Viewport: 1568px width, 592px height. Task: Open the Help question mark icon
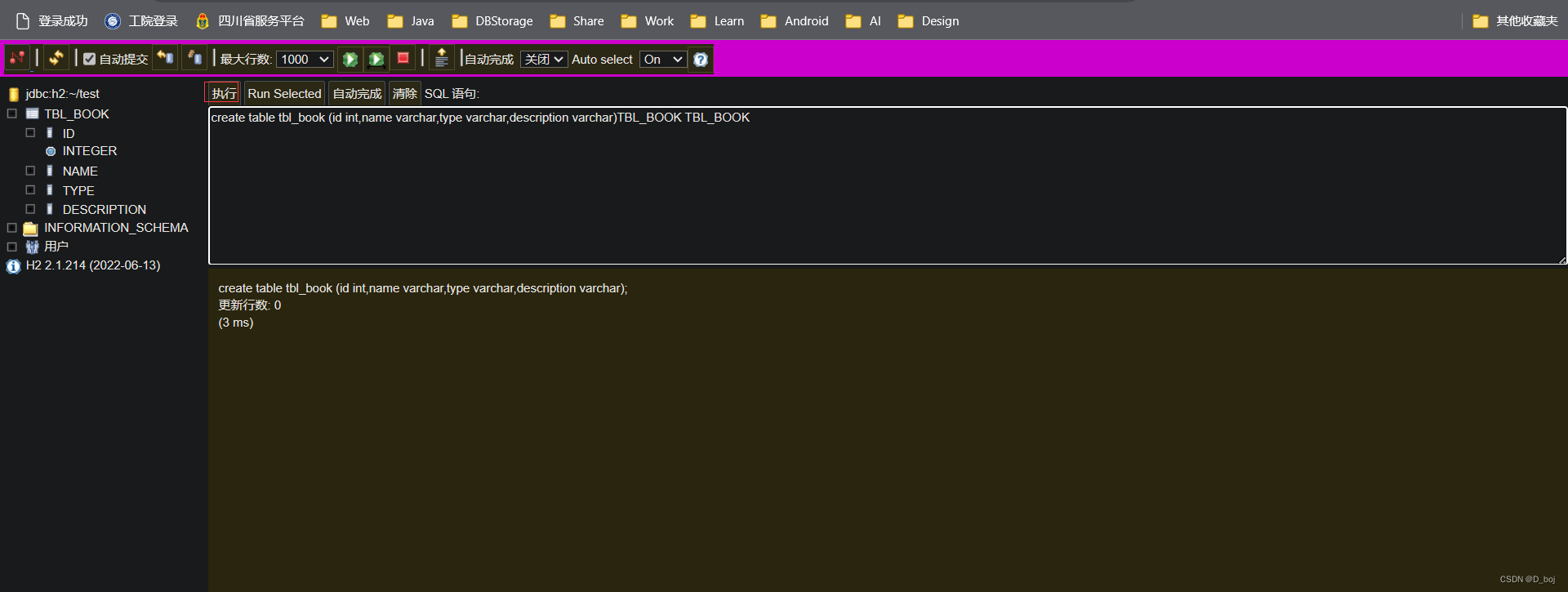(x=701, y=59)
